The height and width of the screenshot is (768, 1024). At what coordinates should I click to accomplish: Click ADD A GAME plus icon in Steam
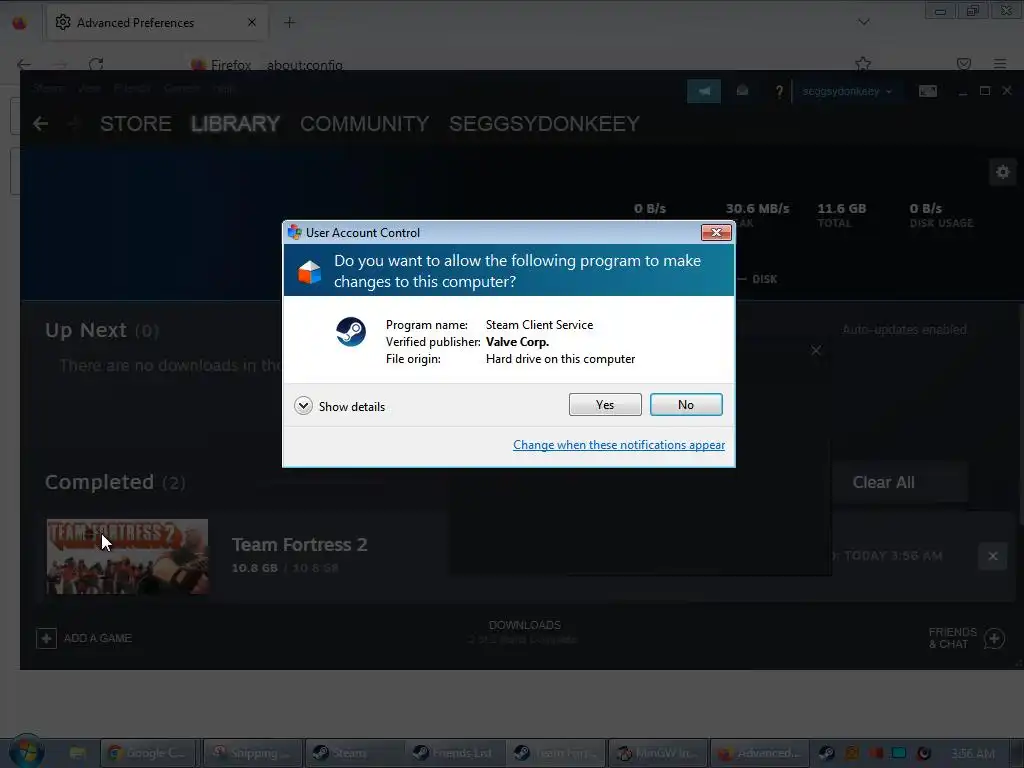coord(46,638)
